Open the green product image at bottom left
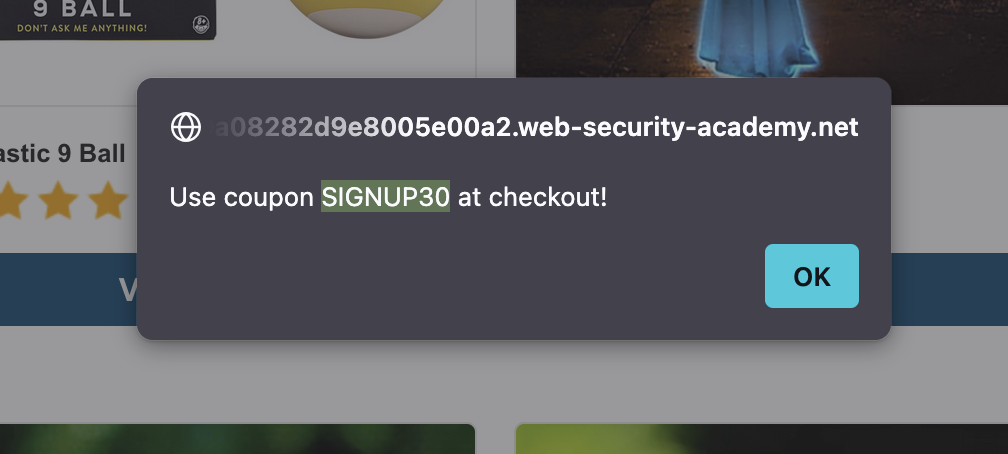The image size is (1008, 454). 237,439
